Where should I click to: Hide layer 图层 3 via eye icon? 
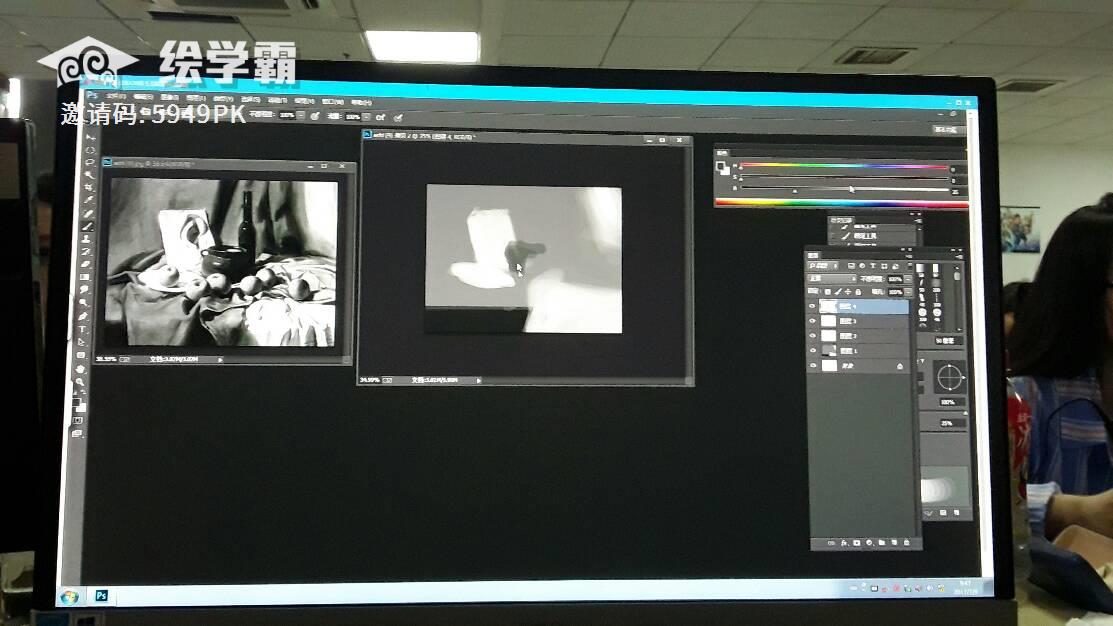tap(812, 321)
